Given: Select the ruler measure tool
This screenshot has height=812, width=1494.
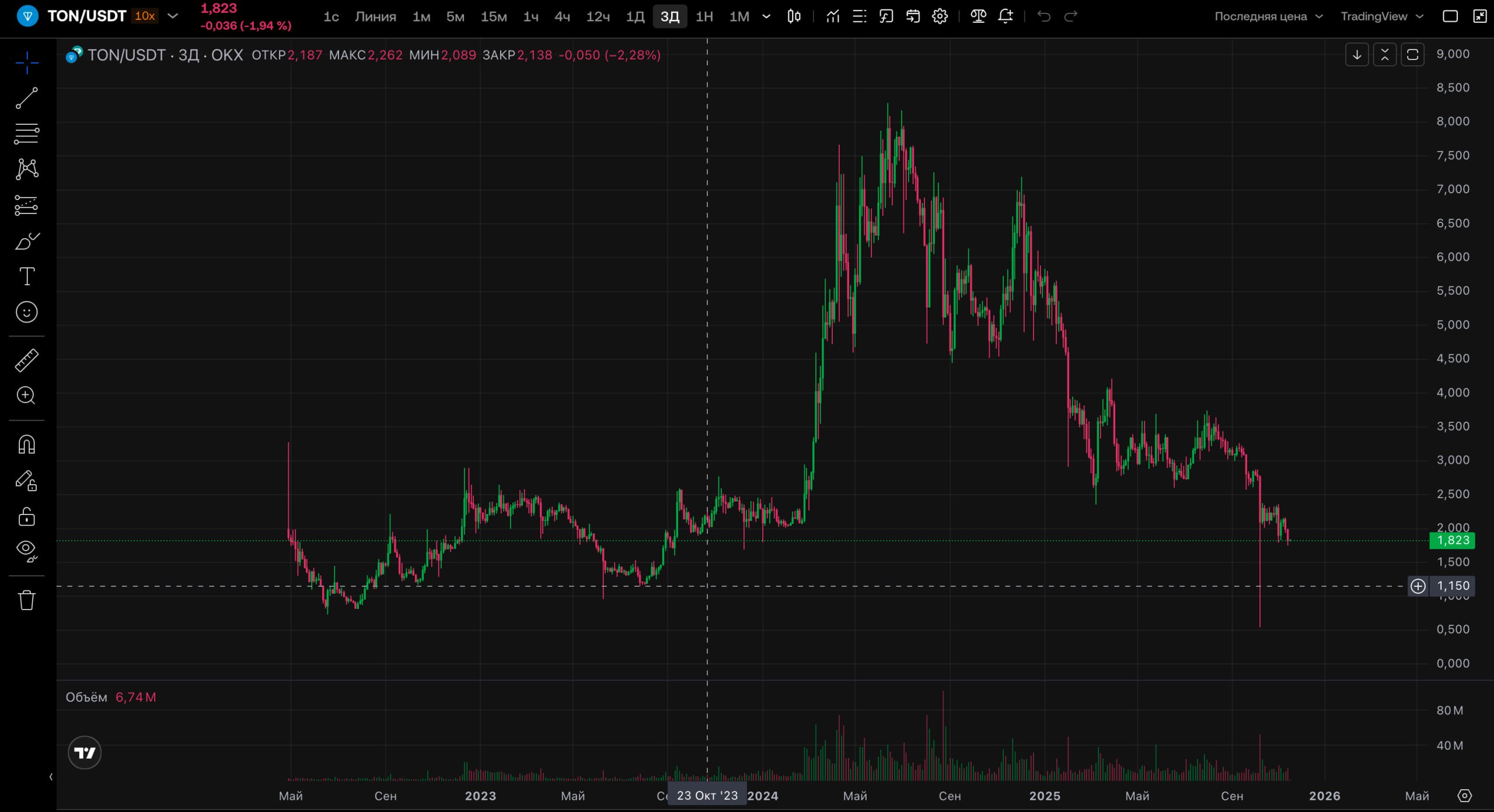Looking at the screenshot, I should pyautogui.click(x=27, y=360).
